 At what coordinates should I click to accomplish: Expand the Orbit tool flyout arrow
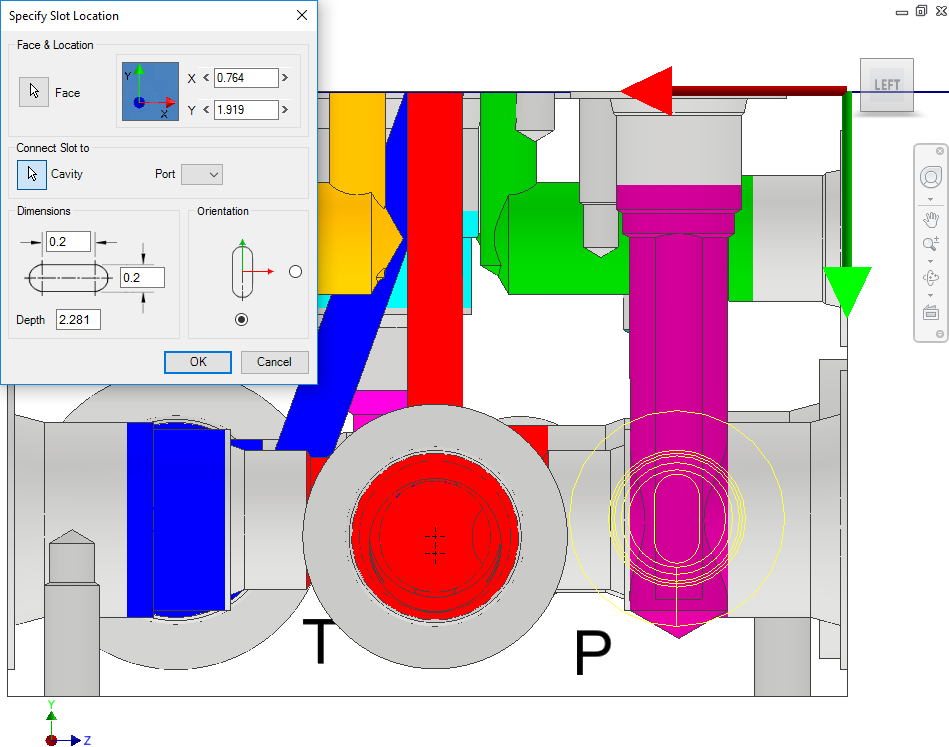pos(930,293)
